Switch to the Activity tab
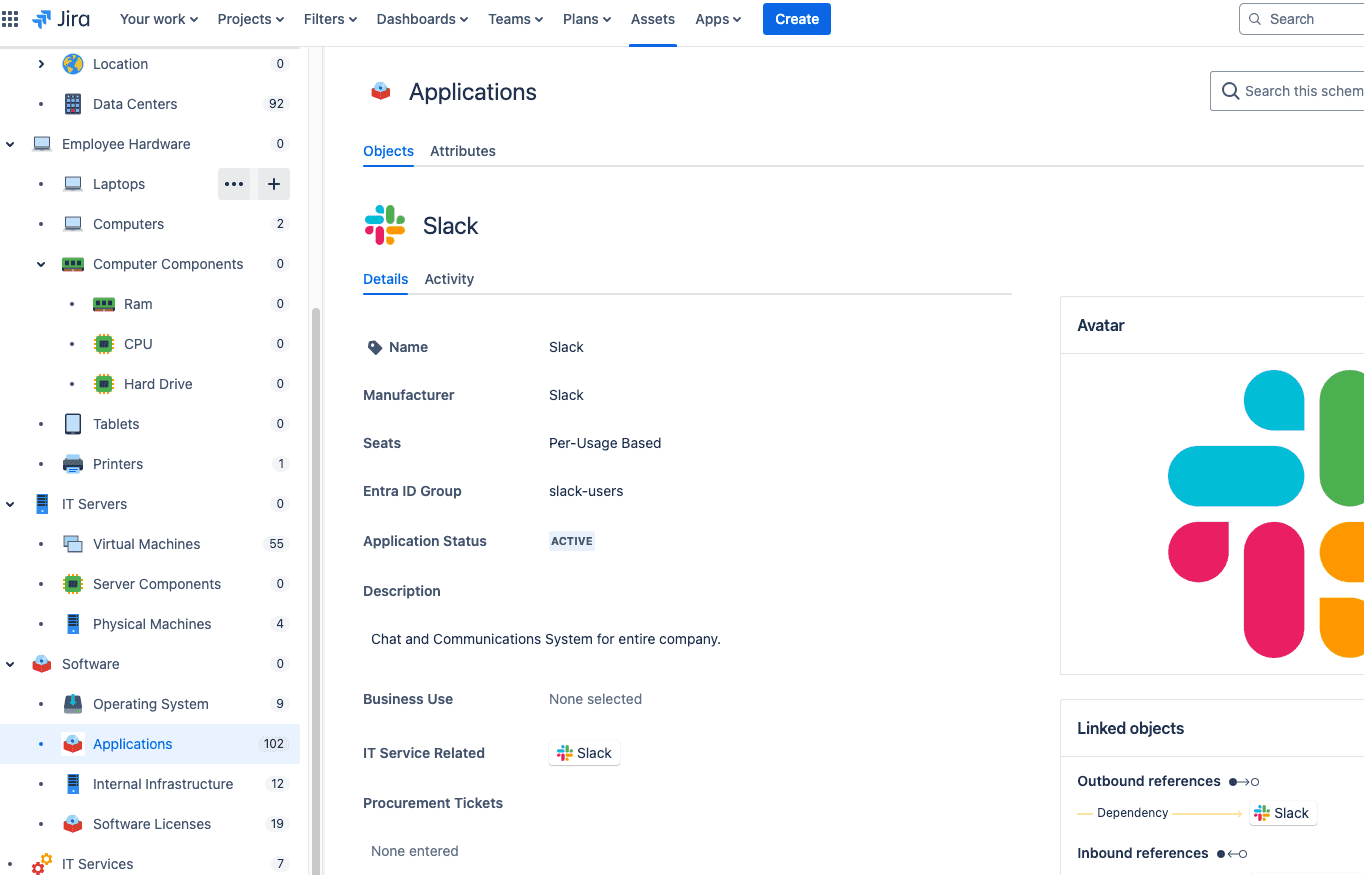The width and height of the screenshot is (1364, 875). 449,279
